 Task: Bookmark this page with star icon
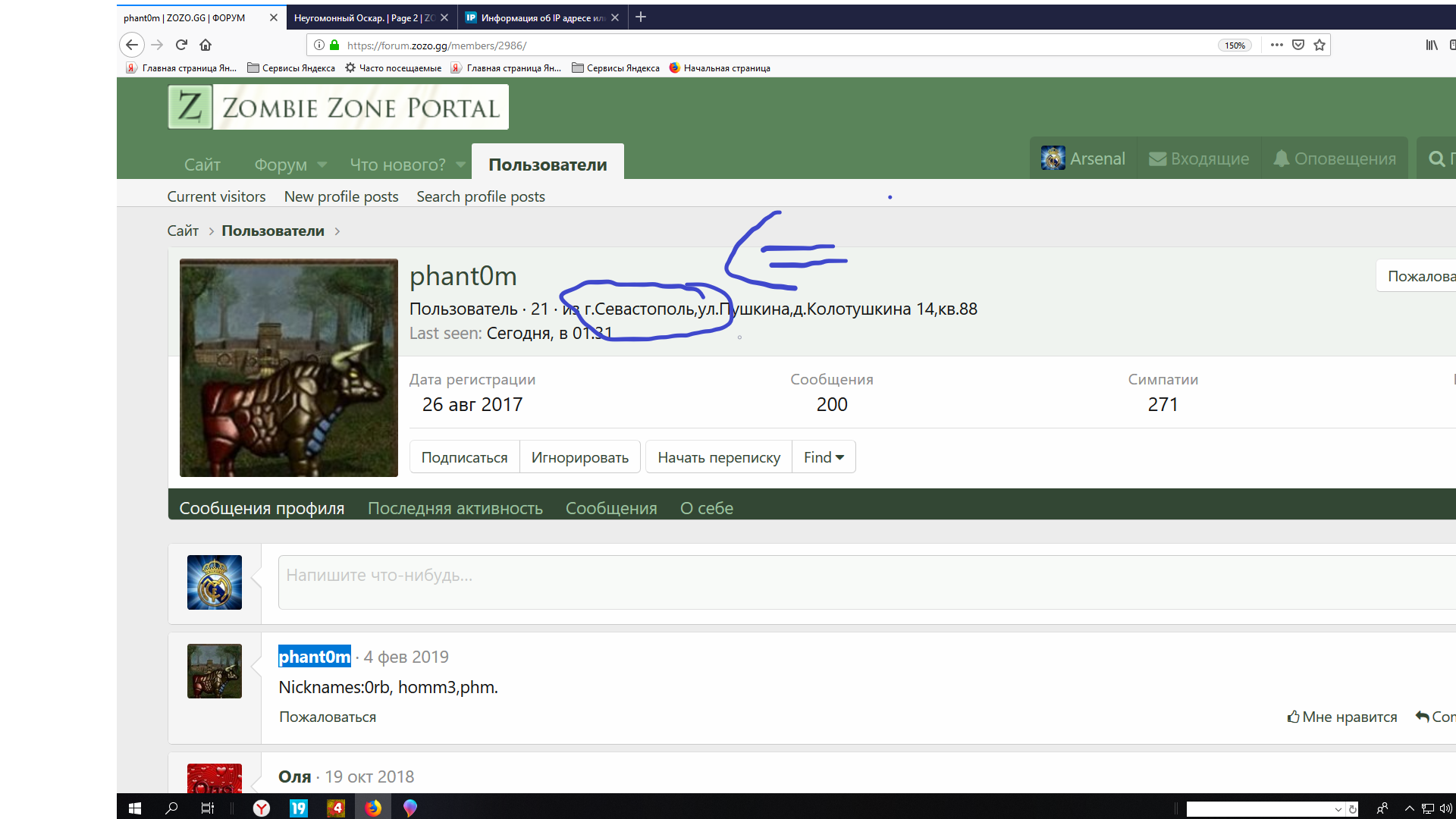(x=1319, y=45)
